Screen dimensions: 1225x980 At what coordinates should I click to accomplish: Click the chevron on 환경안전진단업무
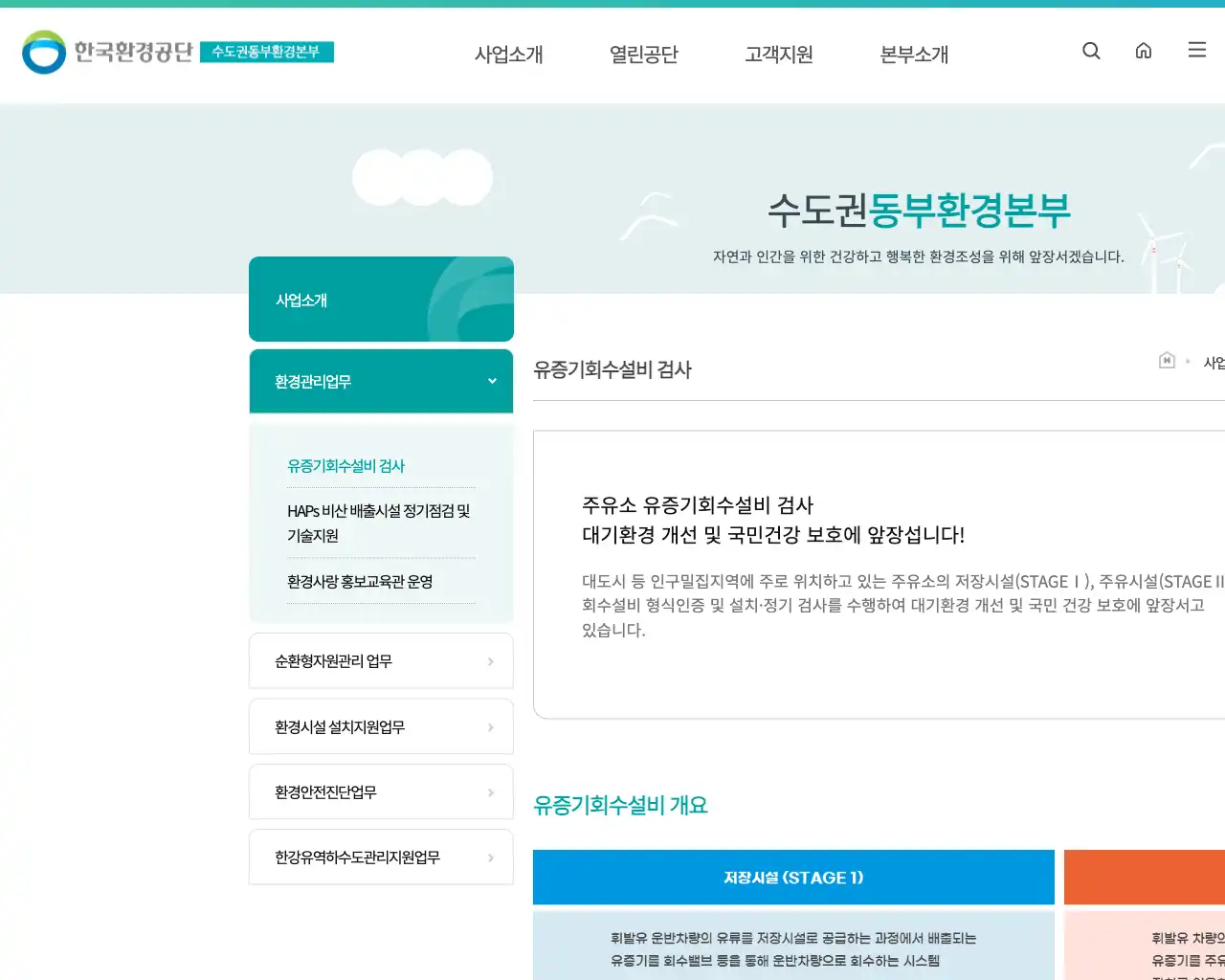491,791
